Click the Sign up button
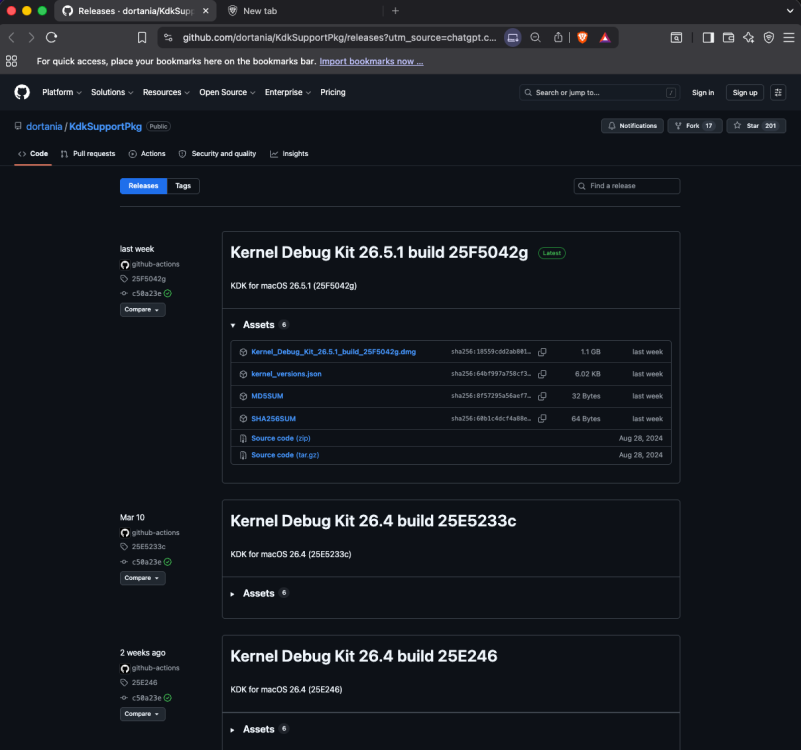The height and width of the screenshot is (750, 801). pos(745,92)
